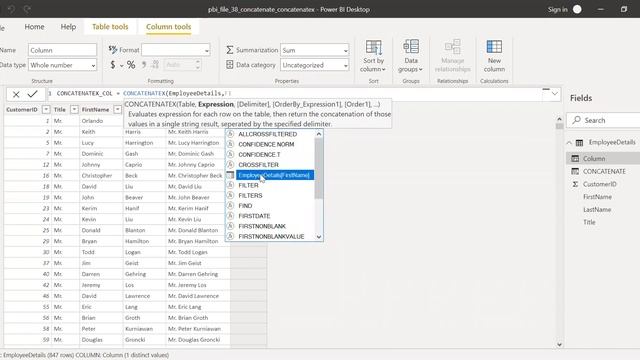Select FILTERS in the autocomplete list
The image size is (640, 360).
point(250,196)
